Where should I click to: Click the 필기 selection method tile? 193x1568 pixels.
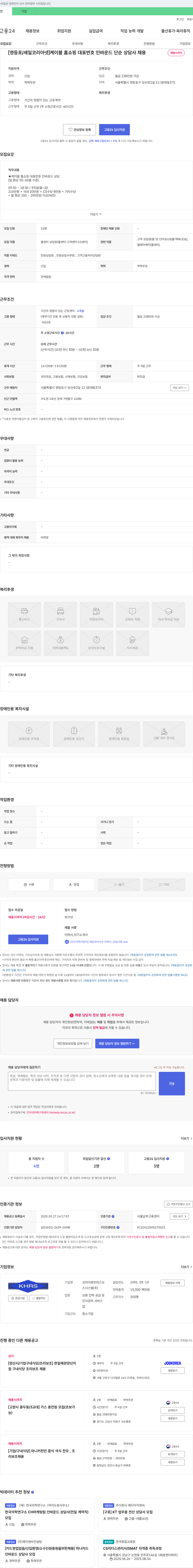tap(119, 885)
